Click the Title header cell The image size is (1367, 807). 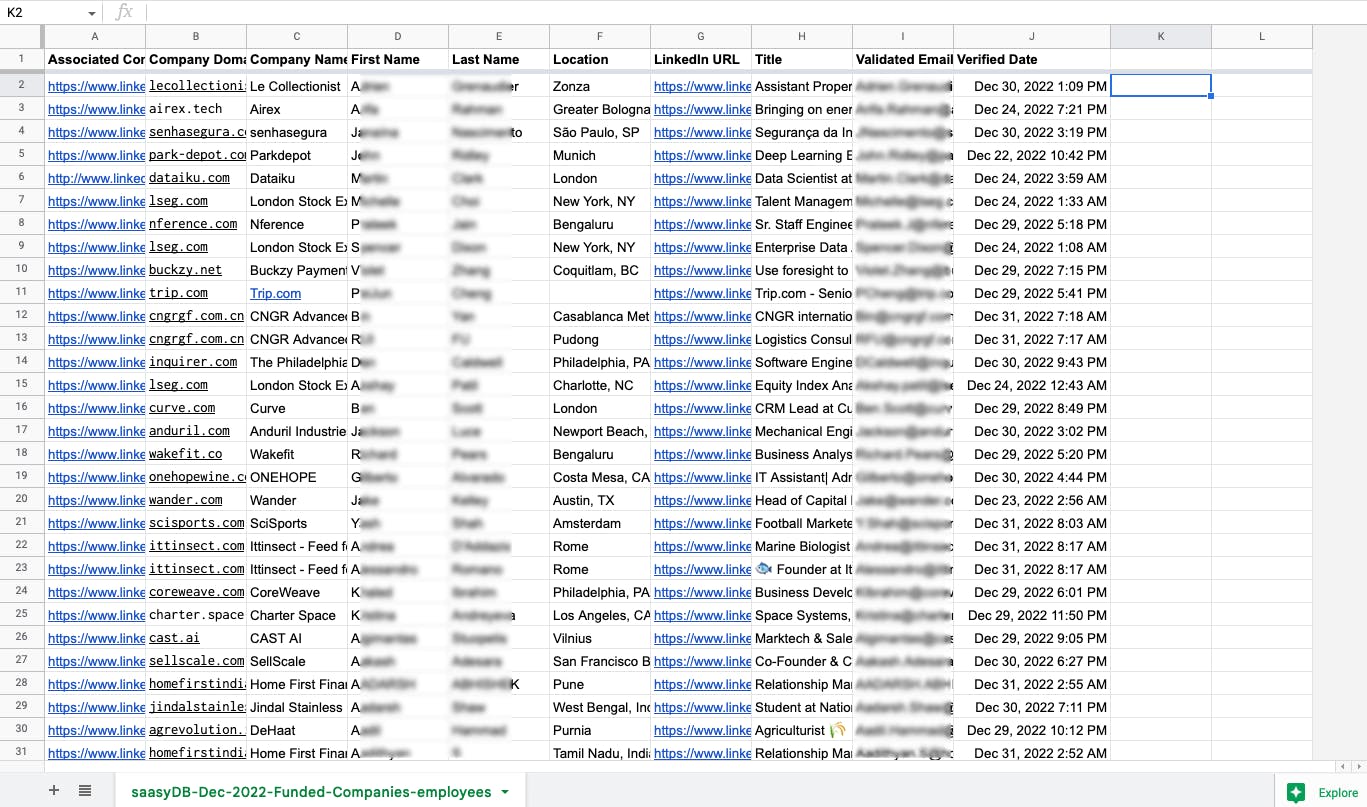point(802,60)
